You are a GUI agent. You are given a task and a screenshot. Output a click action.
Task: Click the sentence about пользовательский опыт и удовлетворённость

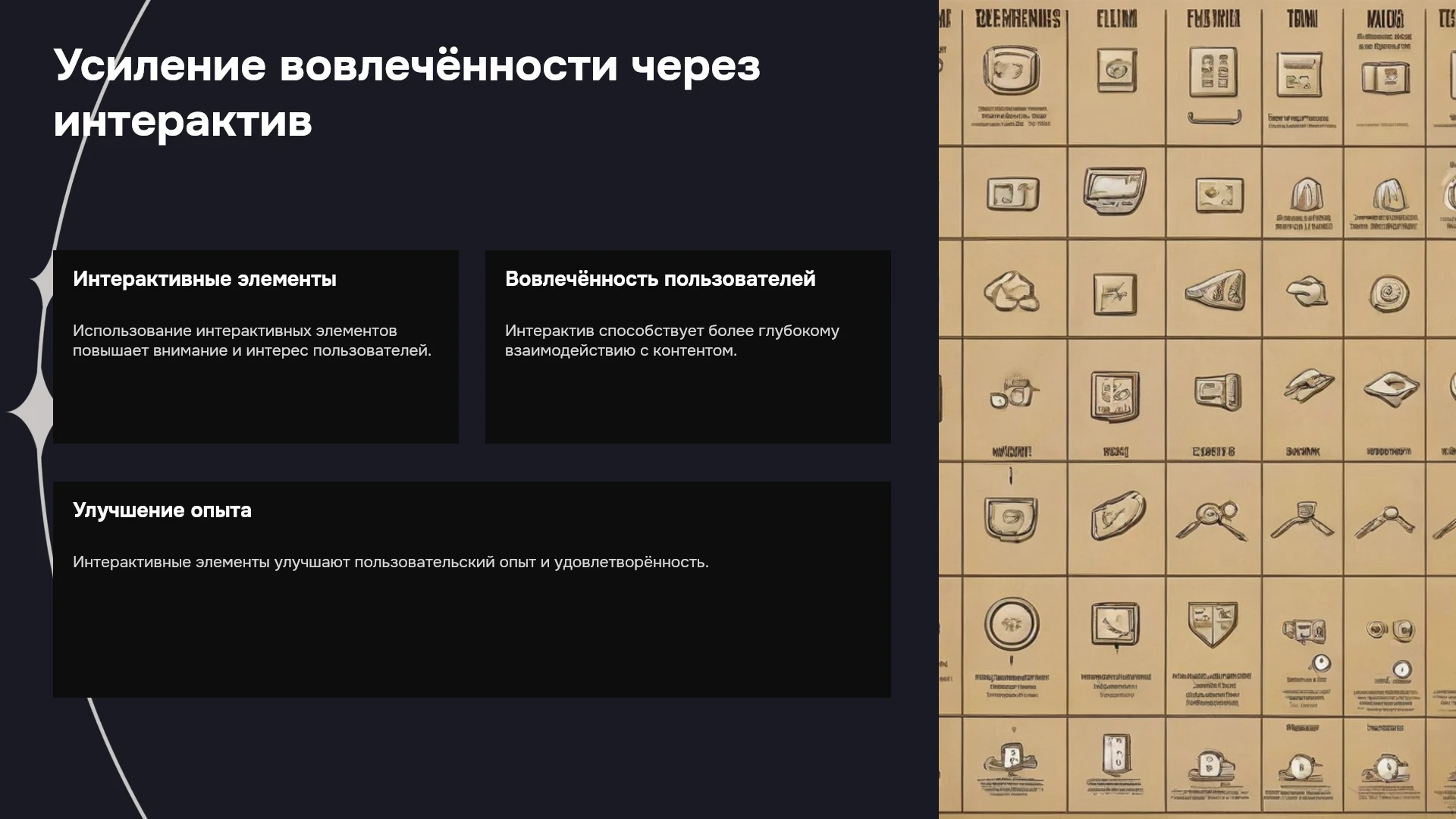click(x=391, y=562)
